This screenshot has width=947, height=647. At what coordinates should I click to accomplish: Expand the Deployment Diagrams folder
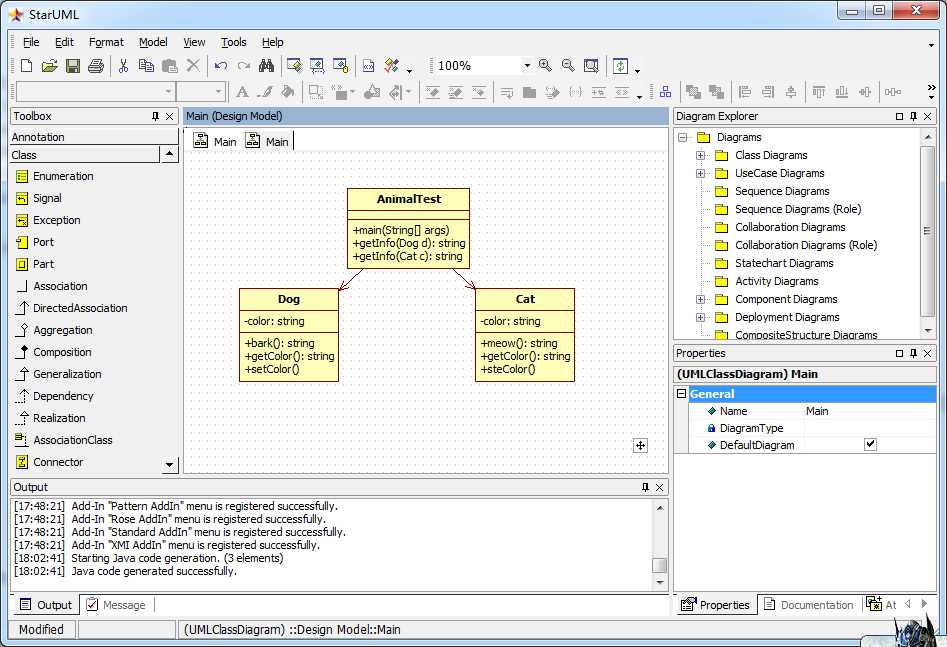[701, 317]
